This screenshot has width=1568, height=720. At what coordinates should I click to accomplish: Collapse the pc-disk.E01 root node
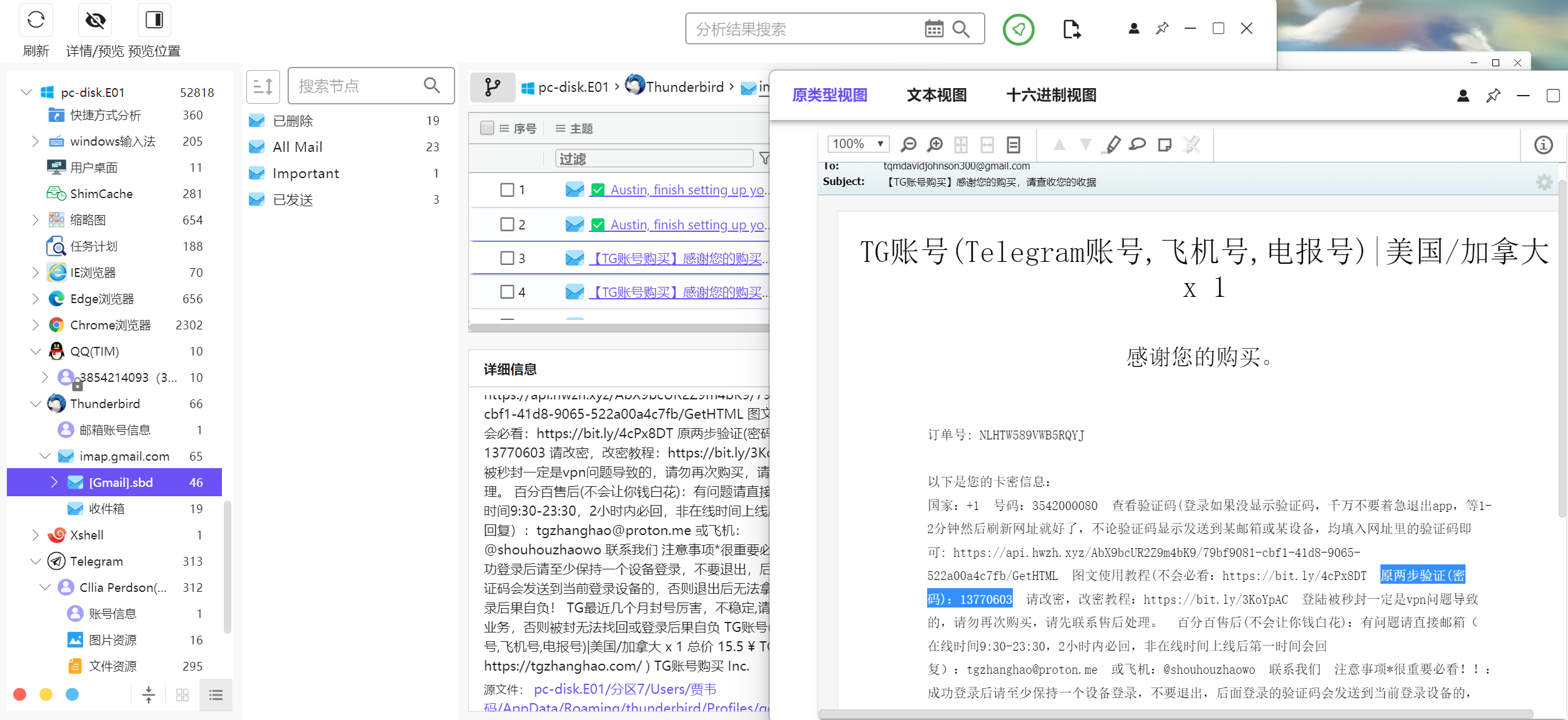point(26,92)
